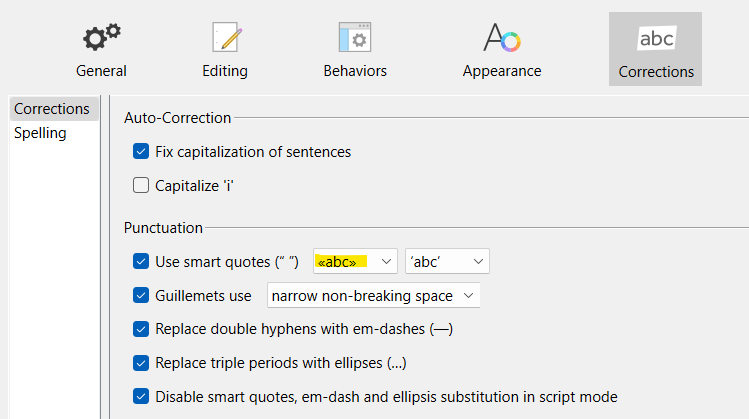Screen dimensions: 749x419
Task: Uncheck Replace double hyphens with em-dashes
Action: tap(141, 329)
